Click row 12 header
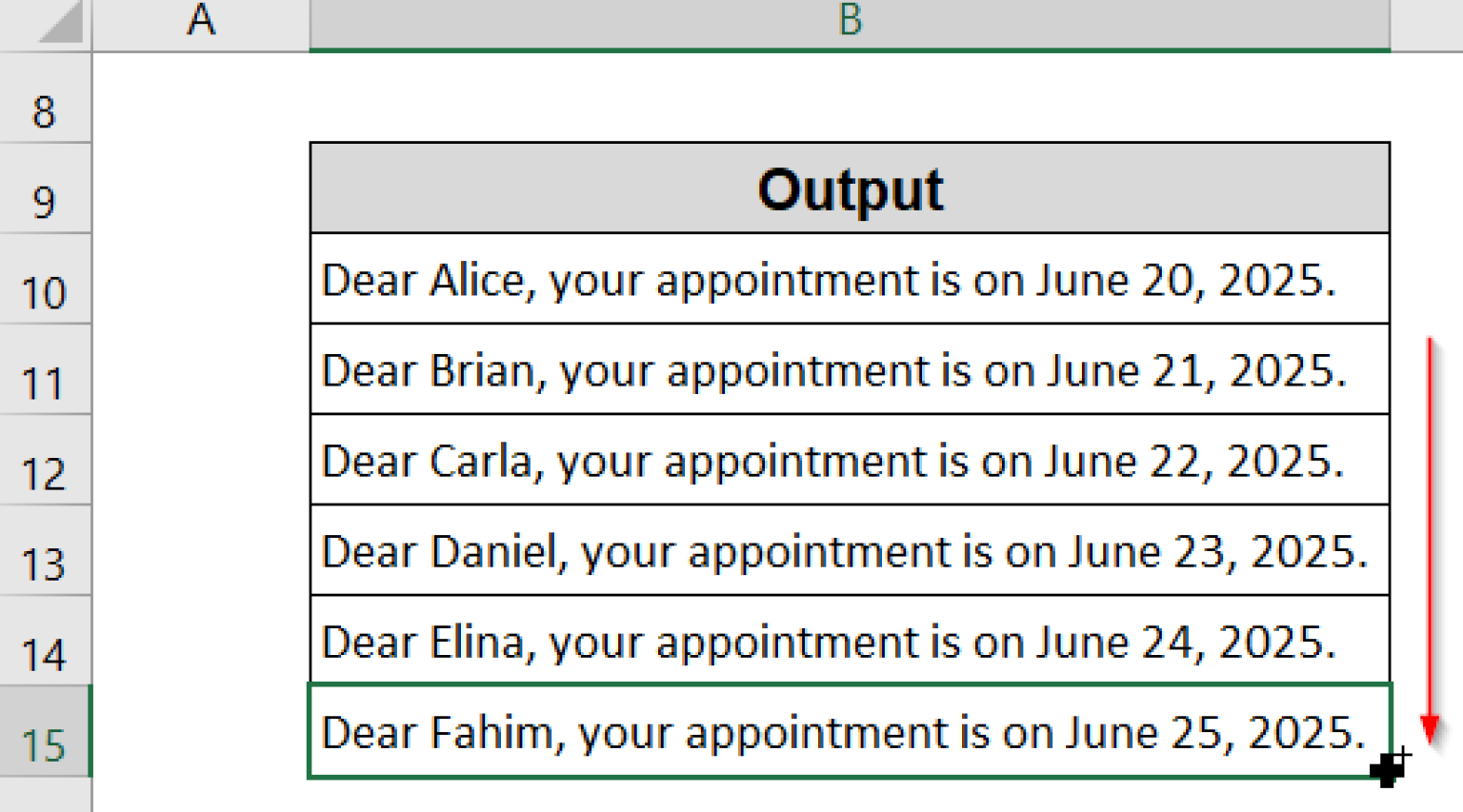Image resolution: width=1463 pixels, height=812 pixels. pos(45,472)
